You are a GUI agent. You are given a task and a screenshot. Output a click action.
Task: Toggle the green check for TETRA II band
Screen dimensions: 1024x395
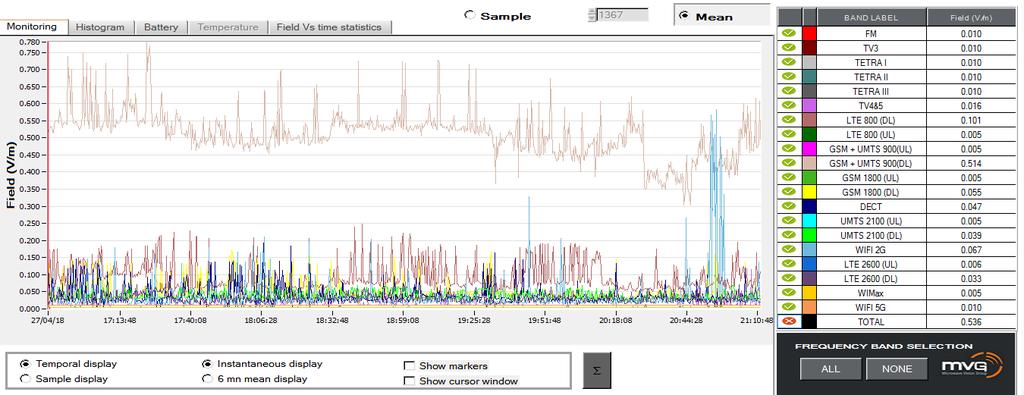click(788, 76)
